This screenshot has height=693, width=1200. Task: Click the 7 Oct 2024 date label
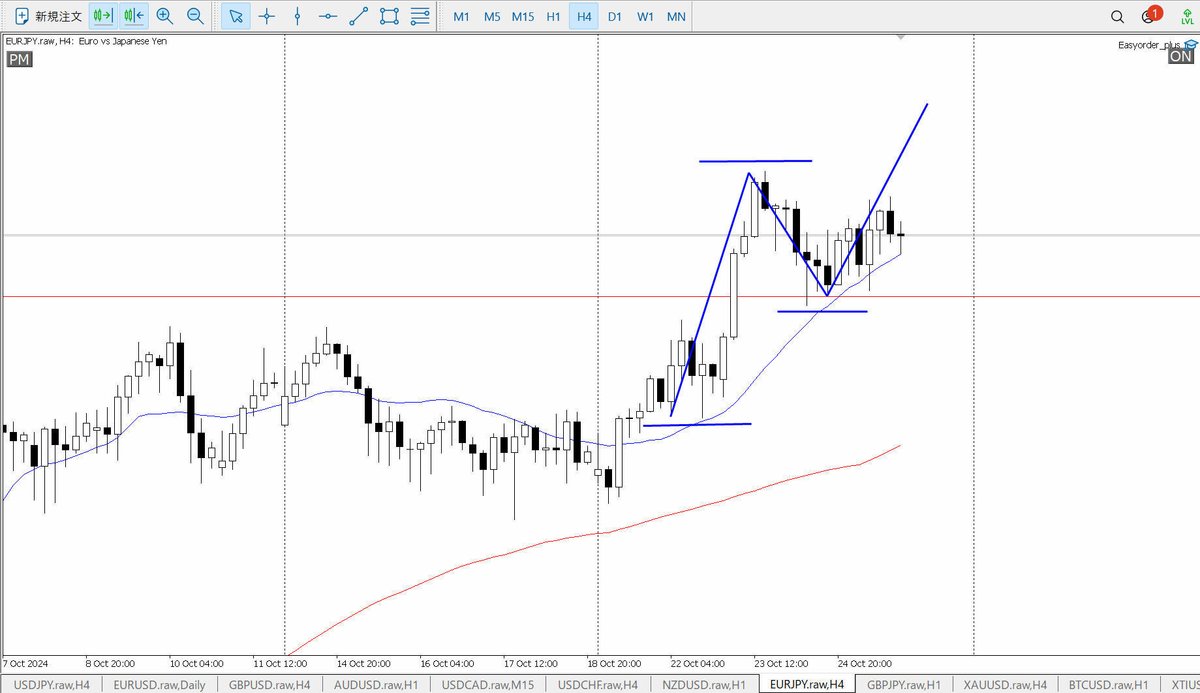[25, 663]
